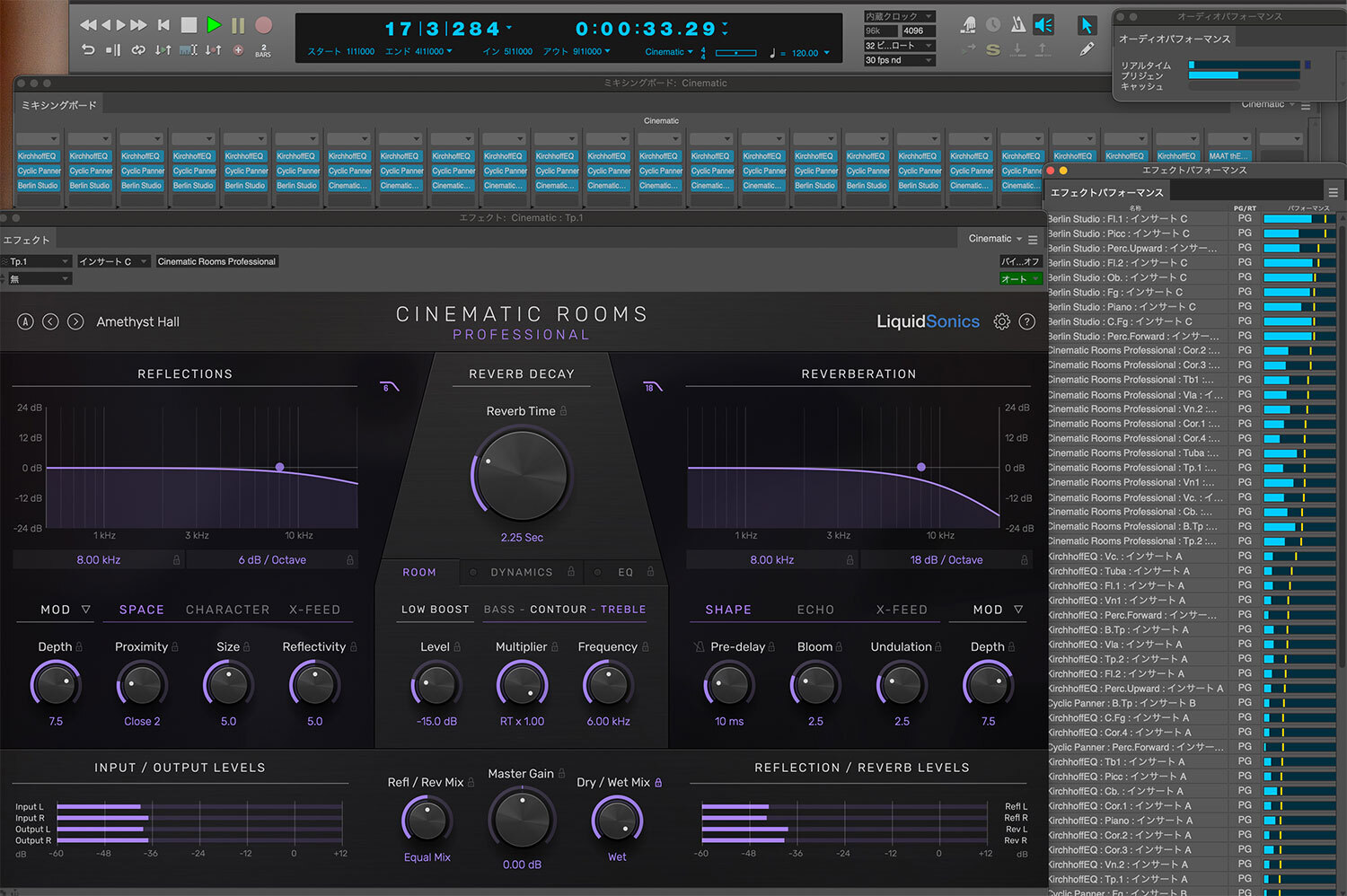Click the Stop button in transport
Viewport: 1347px width, 896px height.
(x=189, y=25)
